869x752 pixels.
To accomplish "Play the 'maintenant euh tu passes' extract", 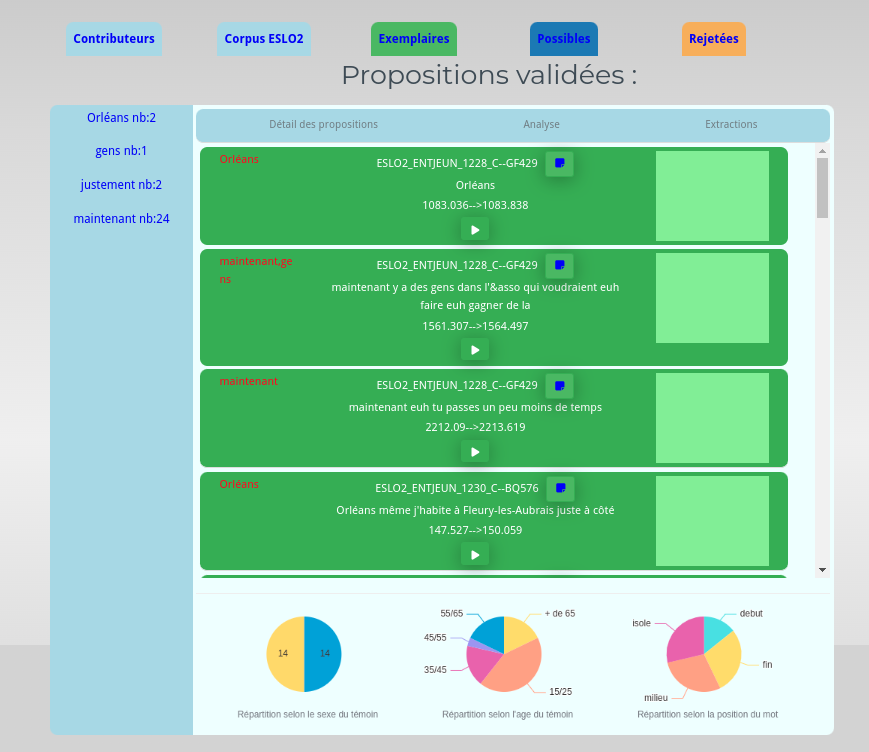I will point(475,452).
